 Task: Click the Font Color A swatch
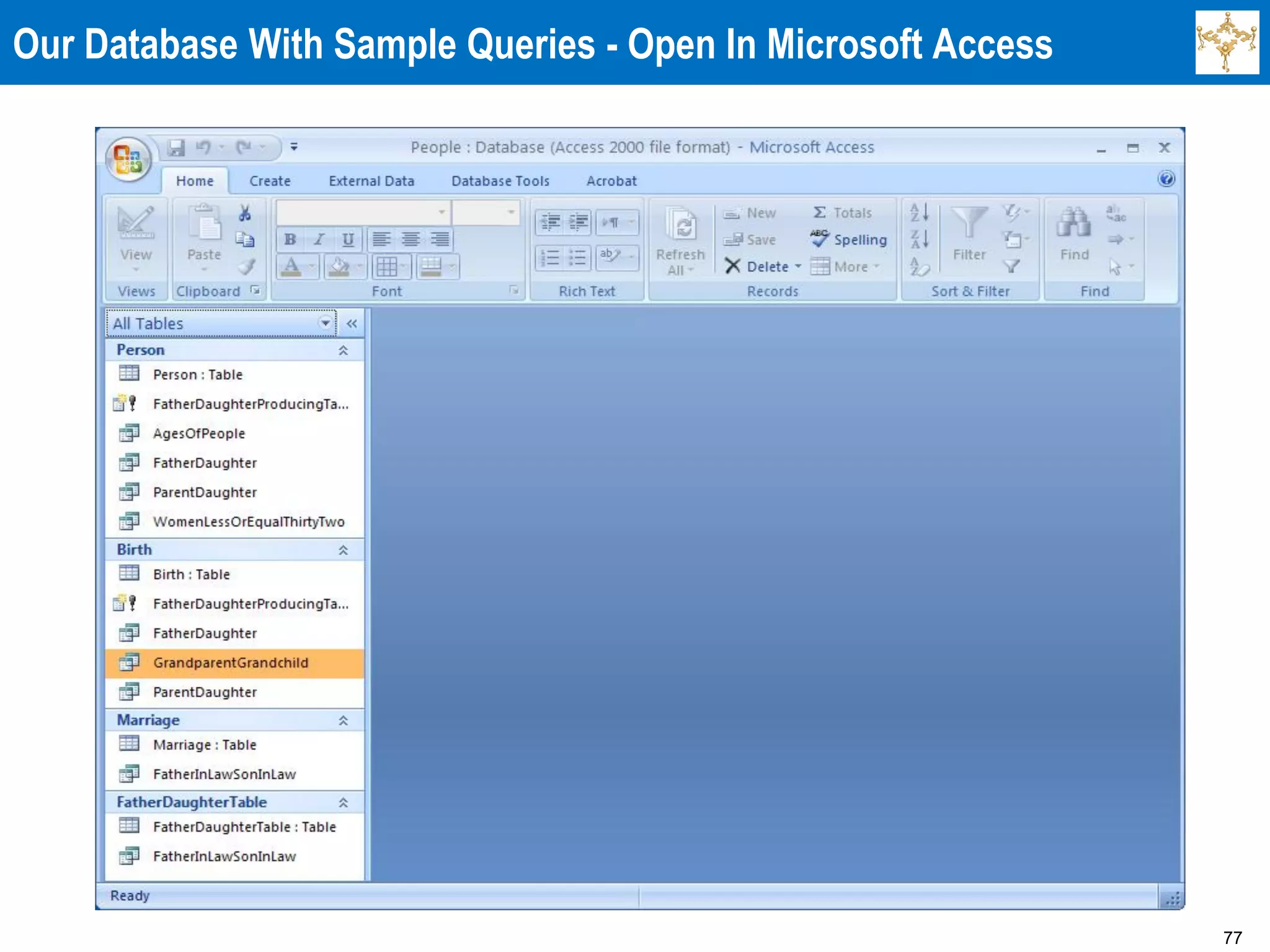(291, 267)
